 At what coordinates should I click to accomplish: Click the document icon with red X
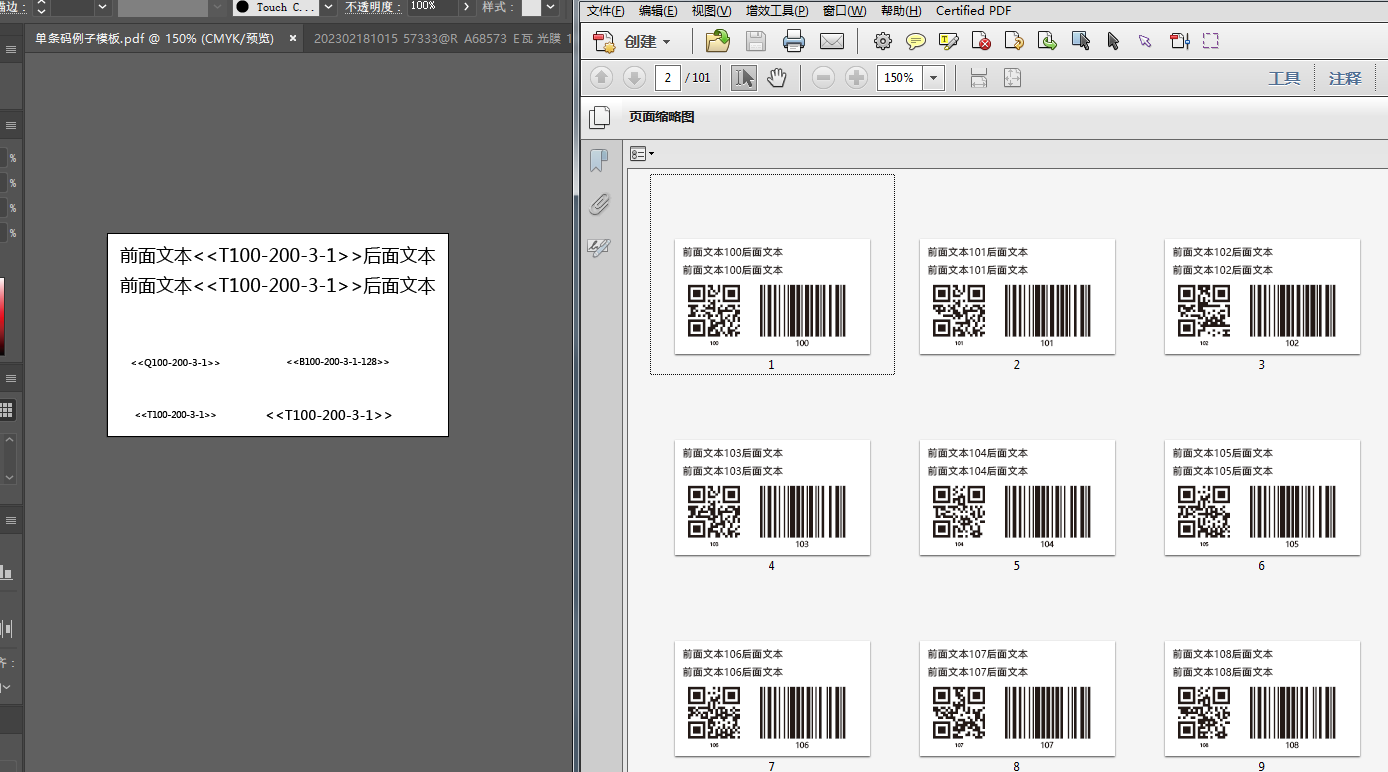982,41
